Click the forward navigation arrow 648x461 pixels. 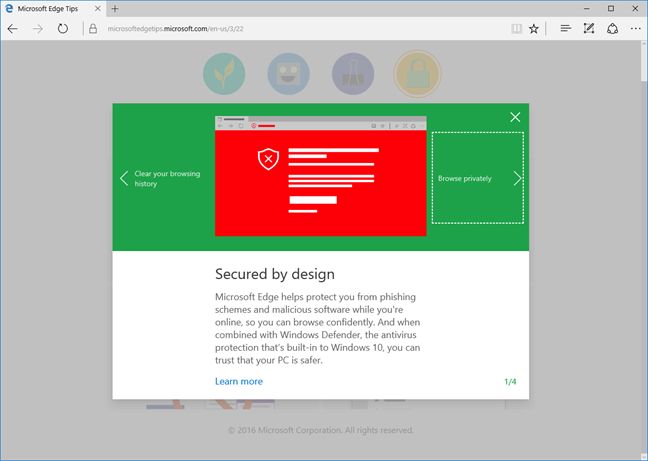click(38, 29)
